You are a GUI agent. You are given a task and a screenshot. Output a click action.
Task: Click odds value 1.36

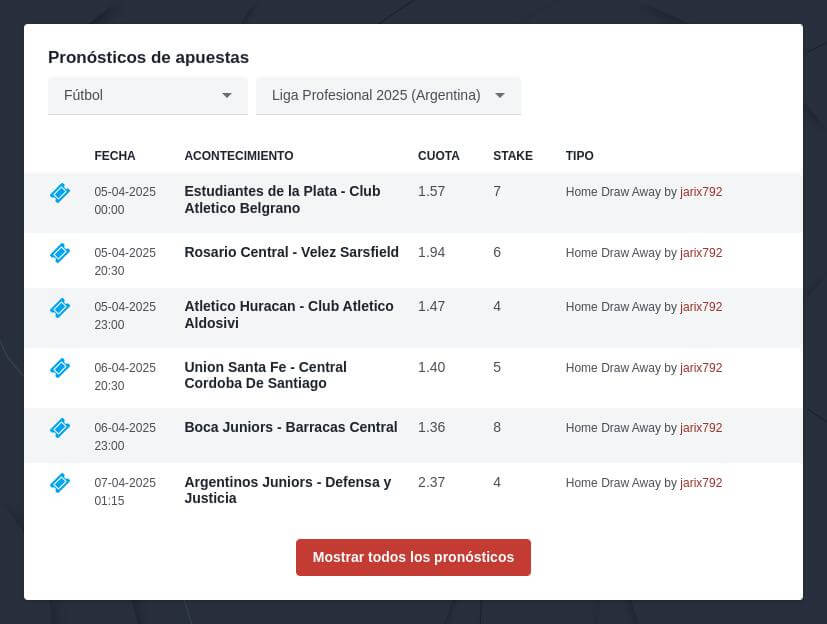pyautogui.click(x=431, y=427)
